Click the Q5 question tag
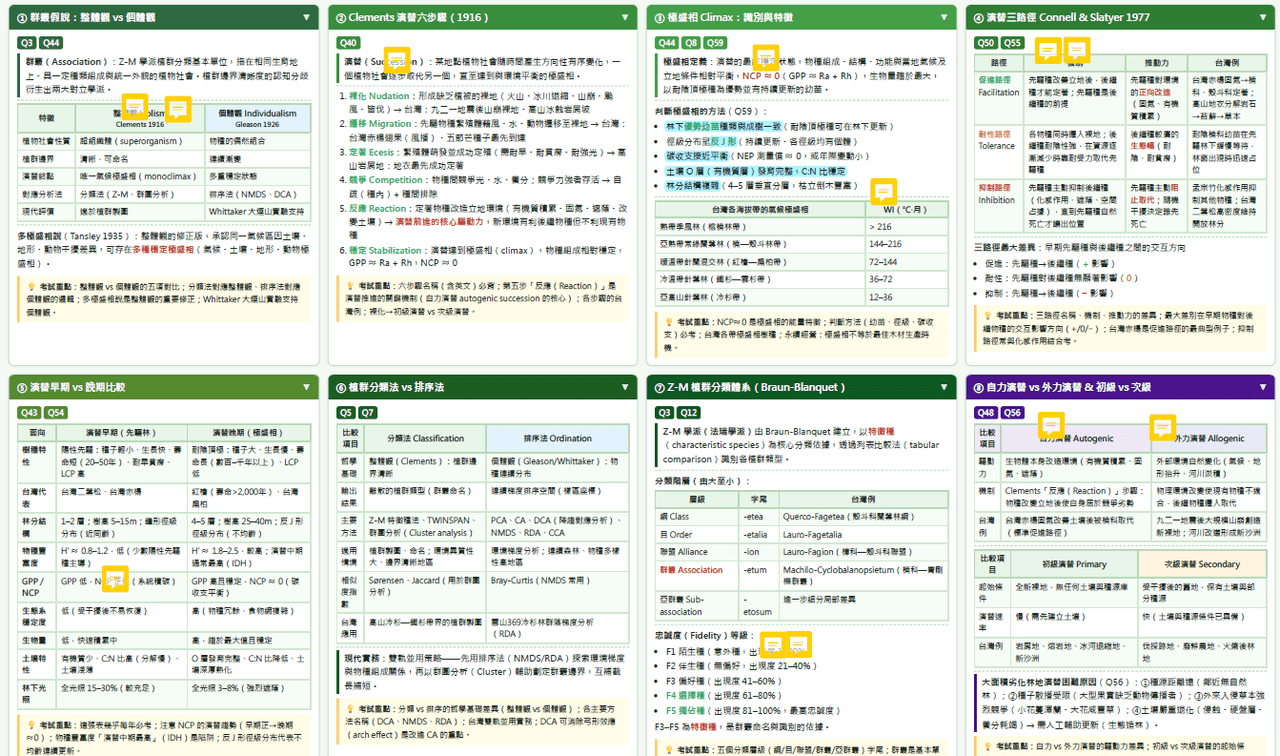Screen dimensions: 1280x756 coord(346,412)
